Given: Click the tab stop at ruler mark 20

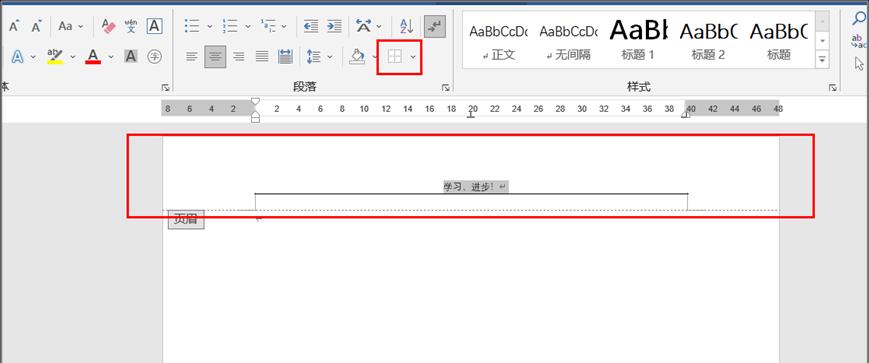Looking at the screenshot, I should pos(472,115).
